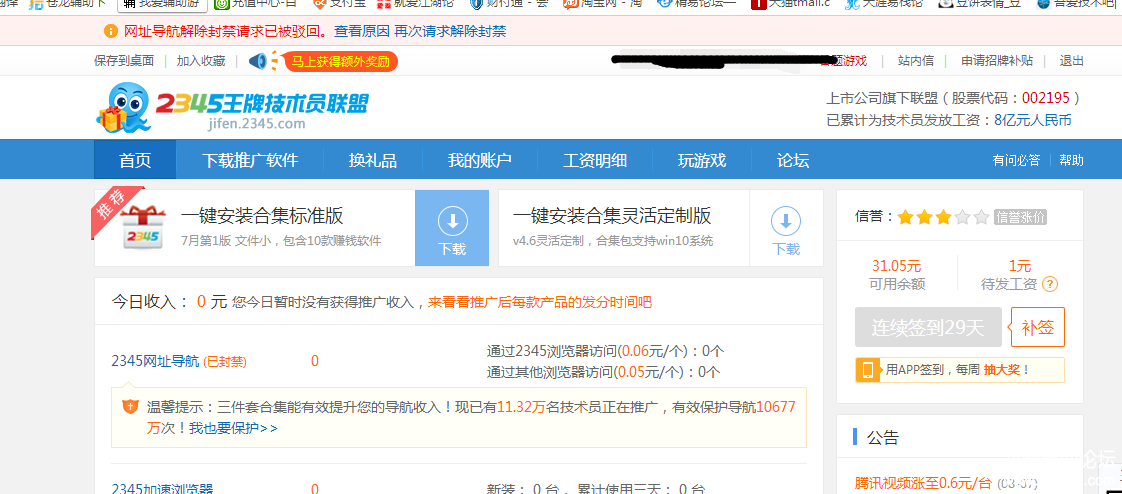Click 查看原因 in the notice bar
1122x494 pixels.
(x=362, y=32)
